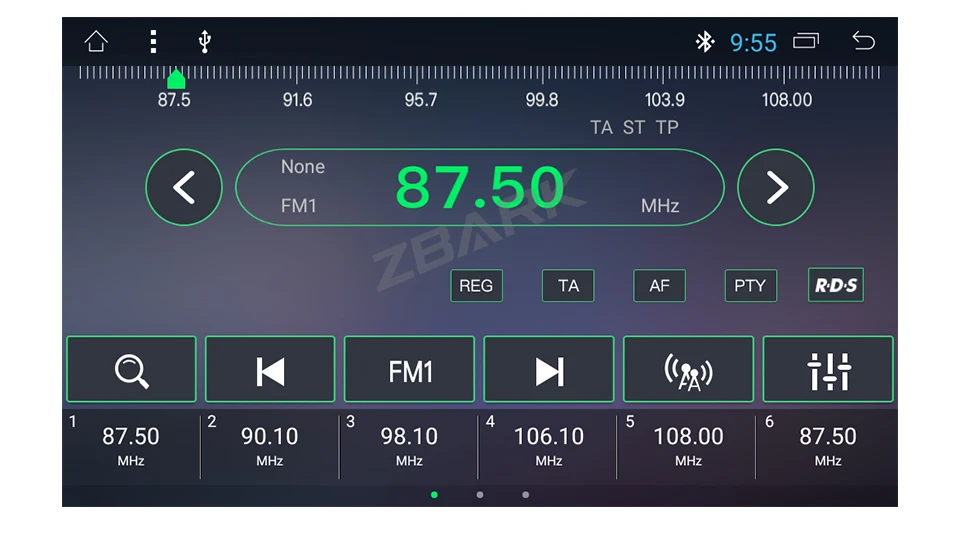Tap the Bluetooth status icon
960x541 pixels.
point(705,42)
